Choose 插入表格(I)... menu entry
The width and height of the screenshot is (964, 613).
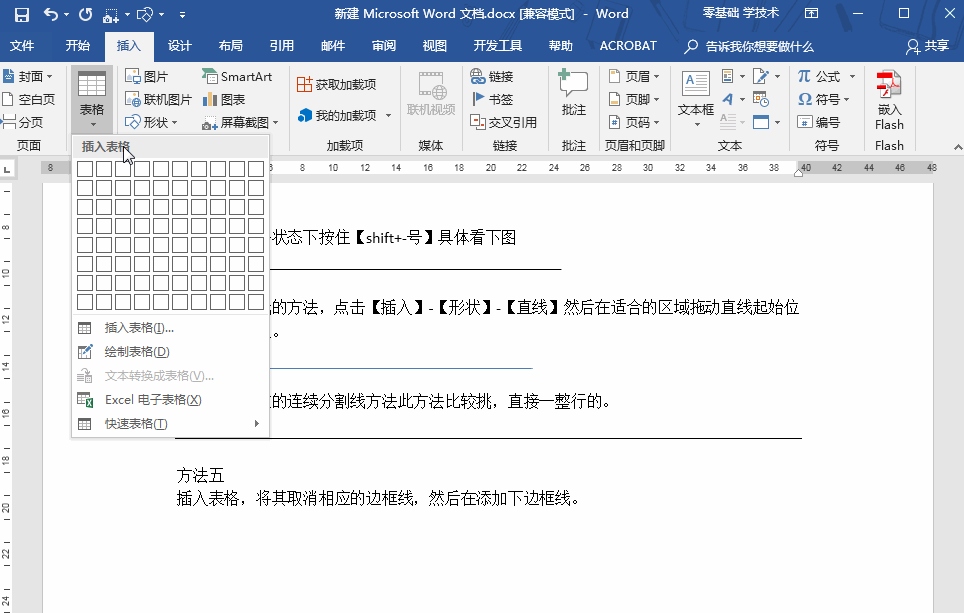pyautogui.click(x=170, y=328)
